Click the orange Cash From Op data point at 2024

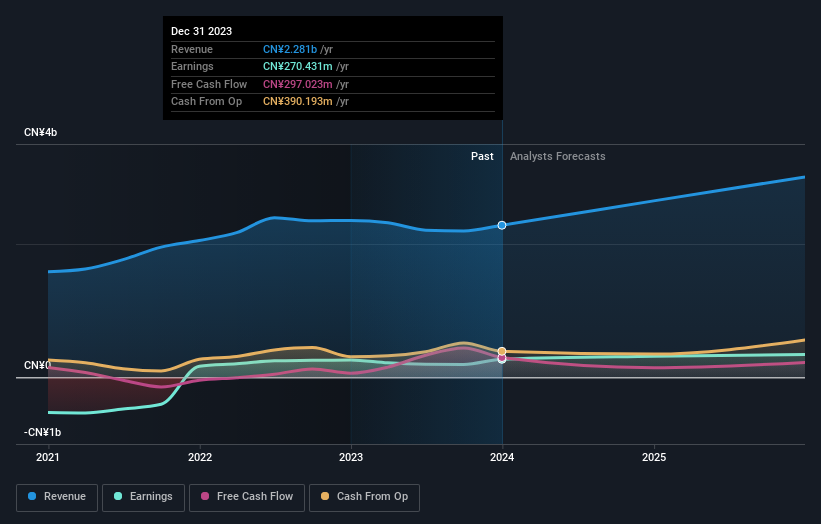[x=502, y=351]
